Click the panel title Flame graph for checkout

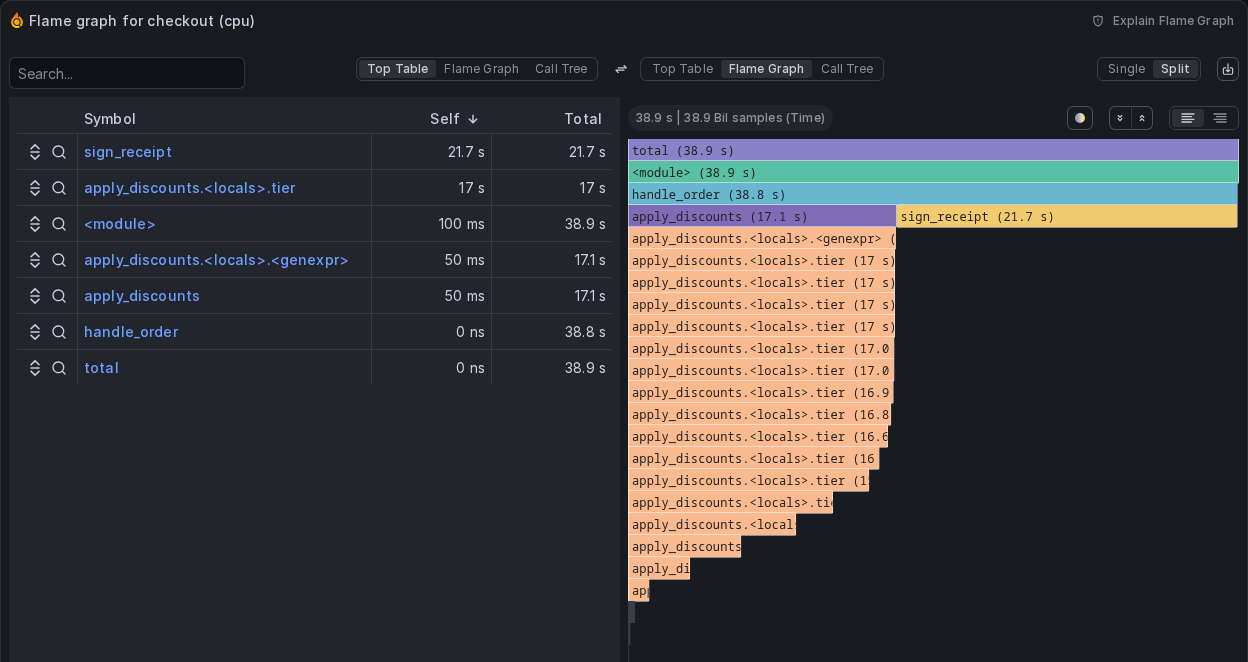point(142,20)
